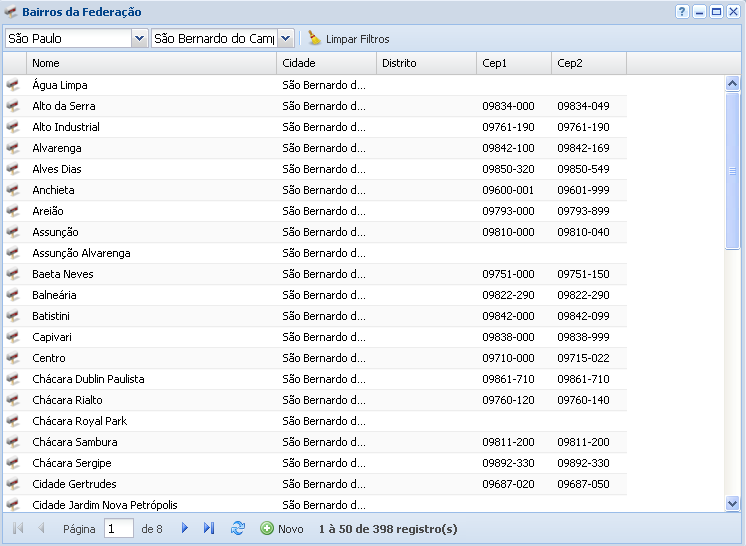This screenshot has width=746, height=546.
Task: Click the page number input field
Action: [x=119, y=528]
